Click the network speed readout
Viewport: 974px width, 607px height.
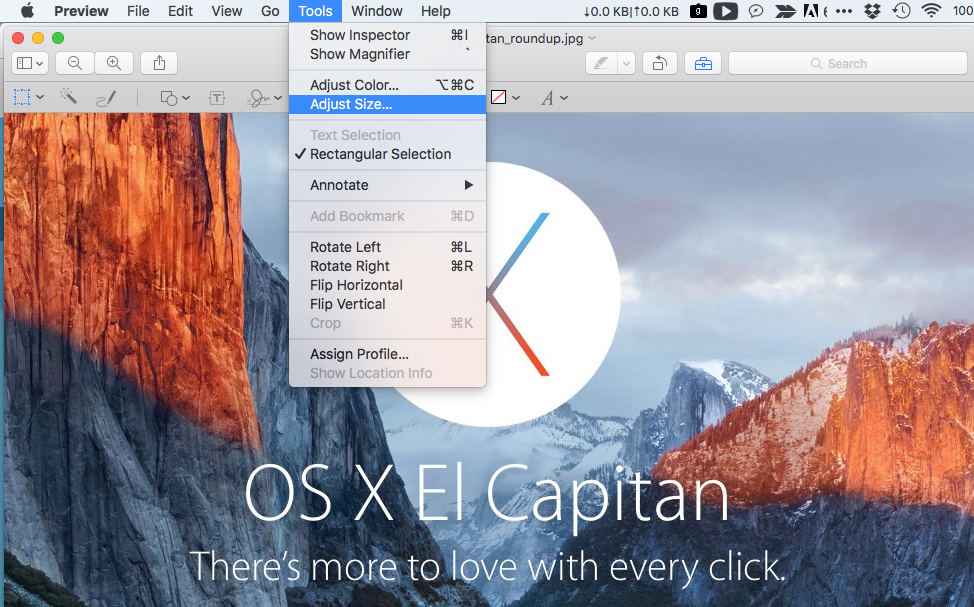coord(630,11)
